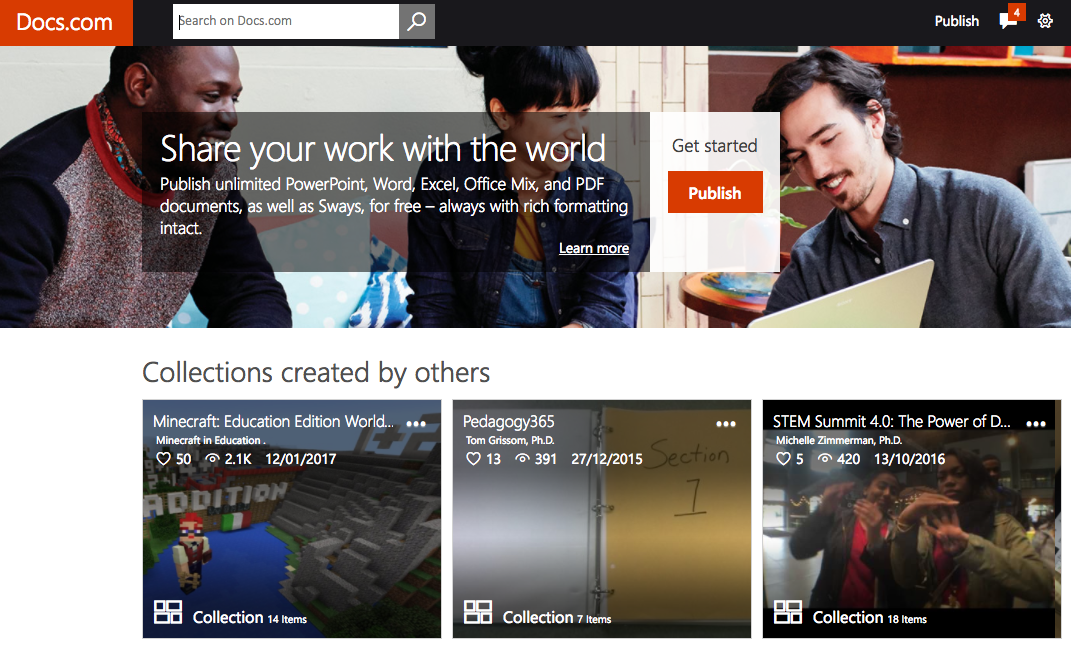Screen dimensions: 1071x653
Task: Click the collection grid icon on Pedagogy365 card
Action: point(478,612)
